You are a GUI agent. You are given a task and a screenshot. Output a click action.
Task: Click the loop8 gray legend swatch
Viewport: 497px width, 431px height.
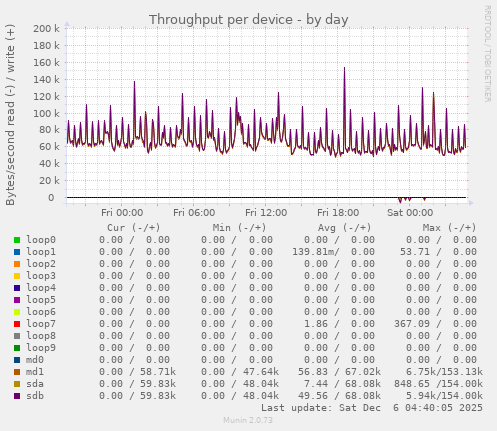click(x=17, y=336)
